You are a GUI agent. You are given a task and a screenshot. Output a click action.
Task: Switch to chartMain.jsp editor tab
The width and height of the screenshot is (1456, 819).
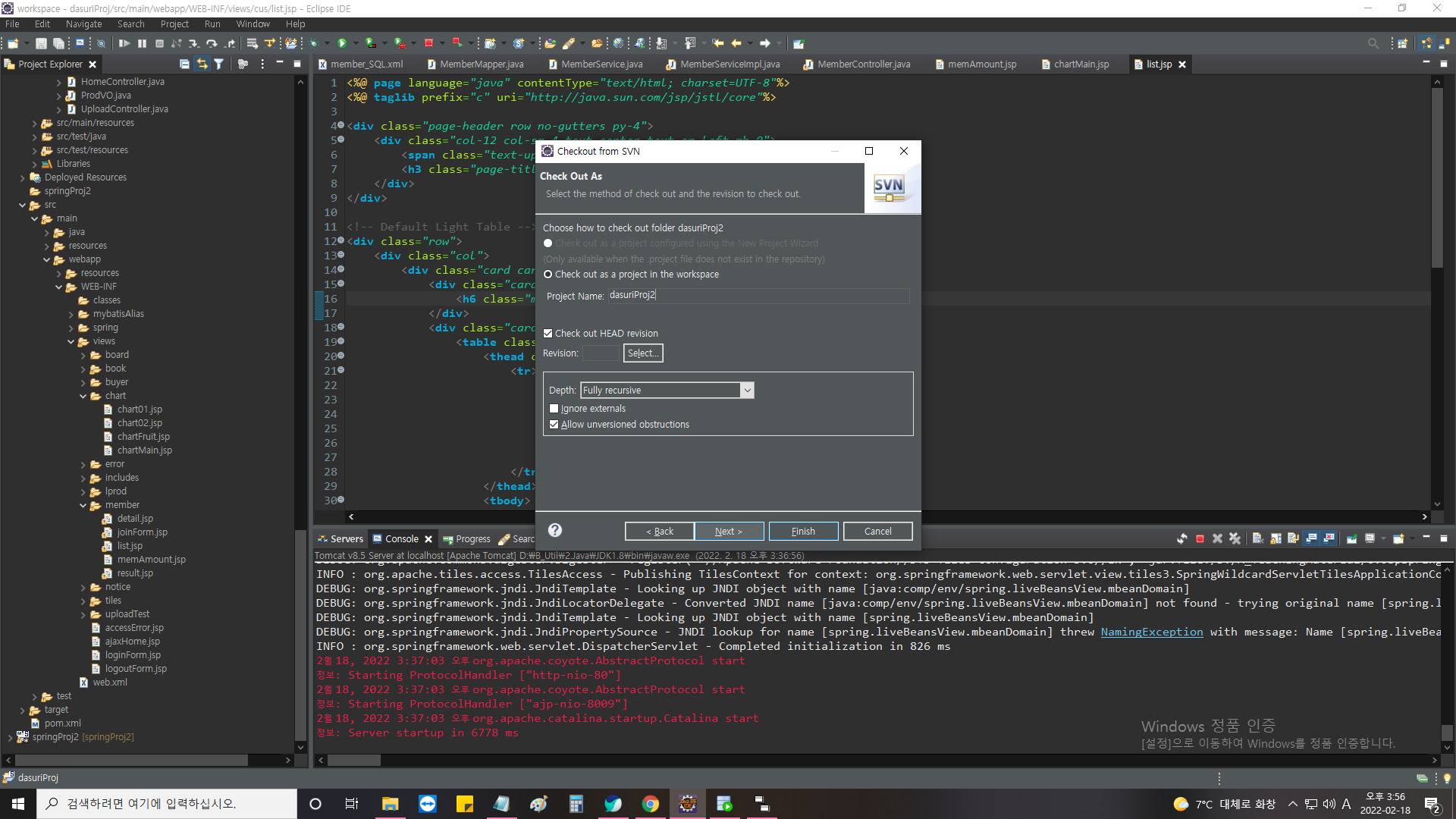(1081, 64)
